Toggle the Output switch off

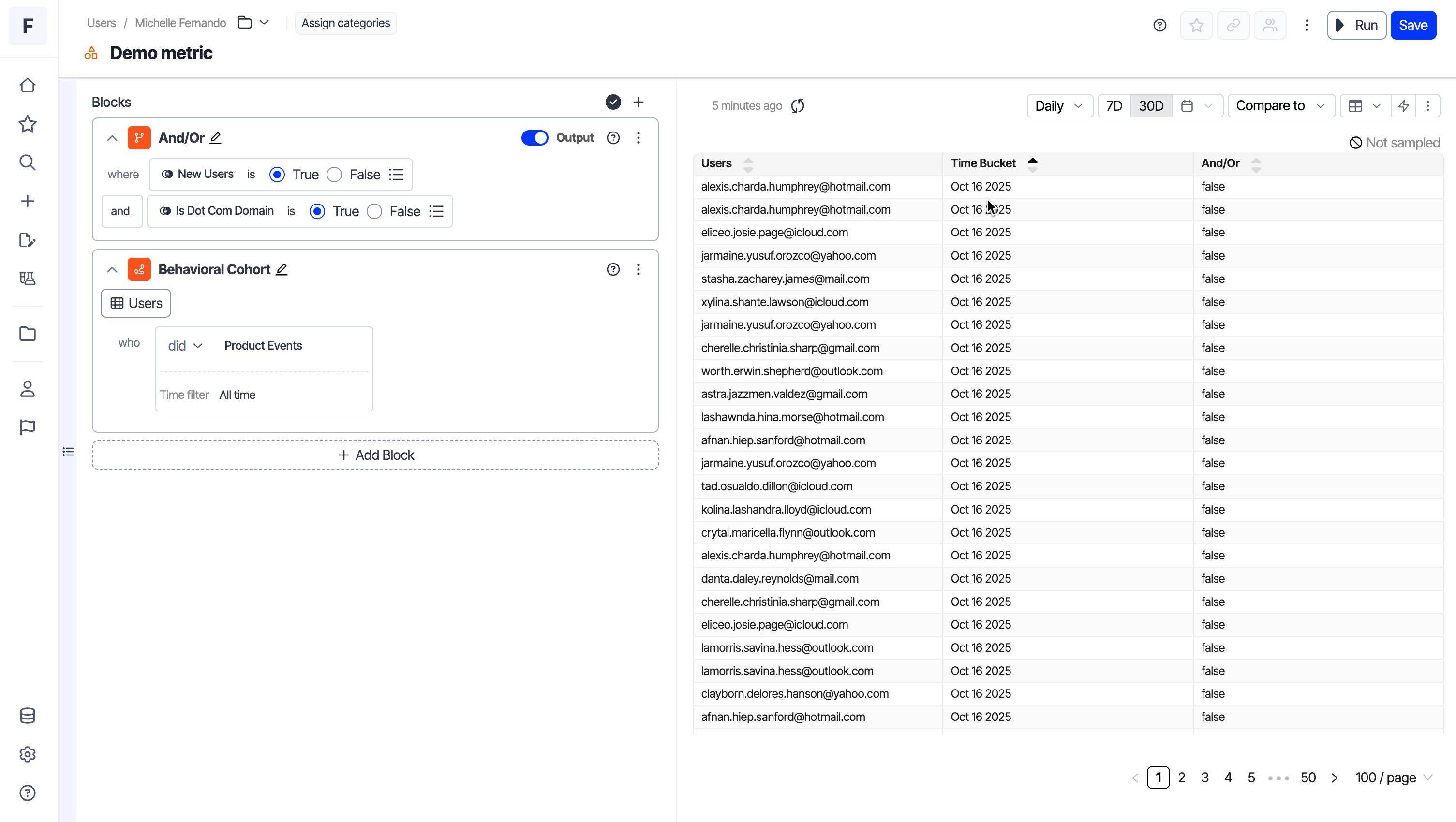click(534, 138)
